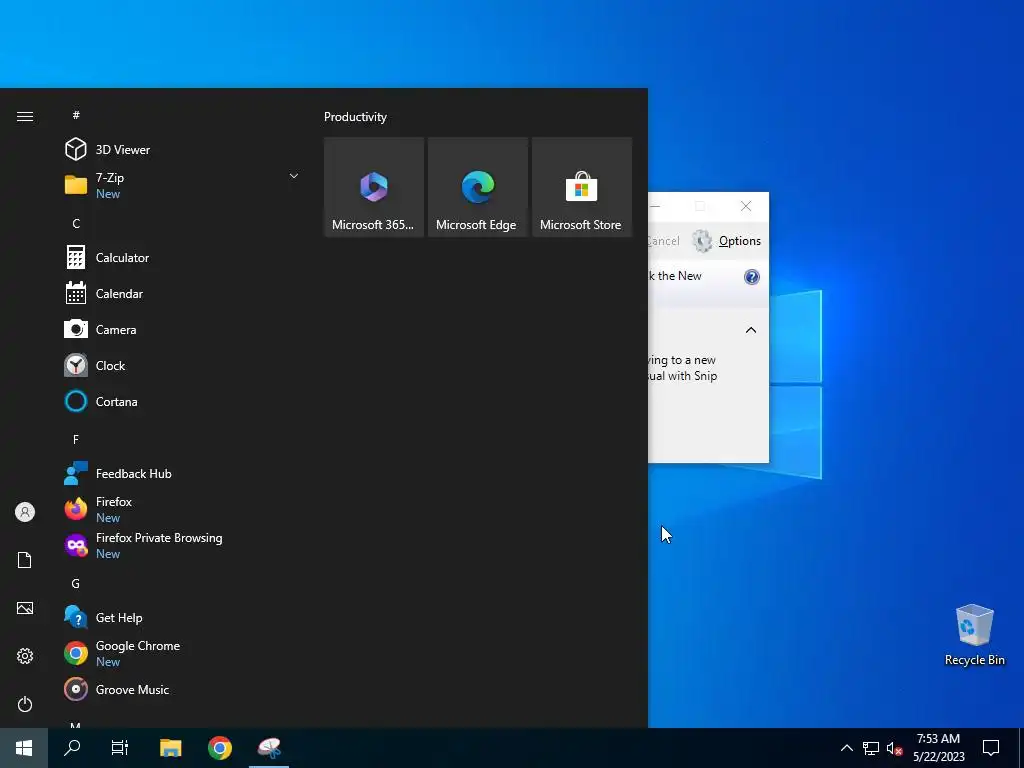Open Feedback Hub
Image resolution: width=1024 pixels, height=768 pixels.
tap(183, 473)
